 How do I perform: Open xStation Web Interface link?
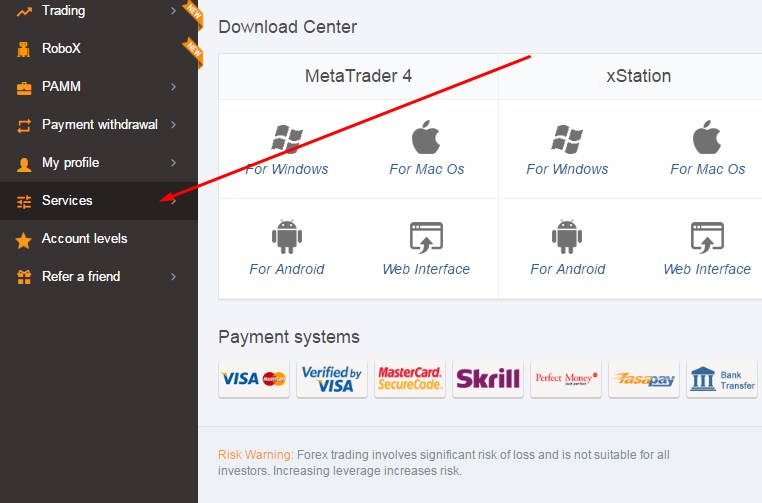tap(707, 269)
